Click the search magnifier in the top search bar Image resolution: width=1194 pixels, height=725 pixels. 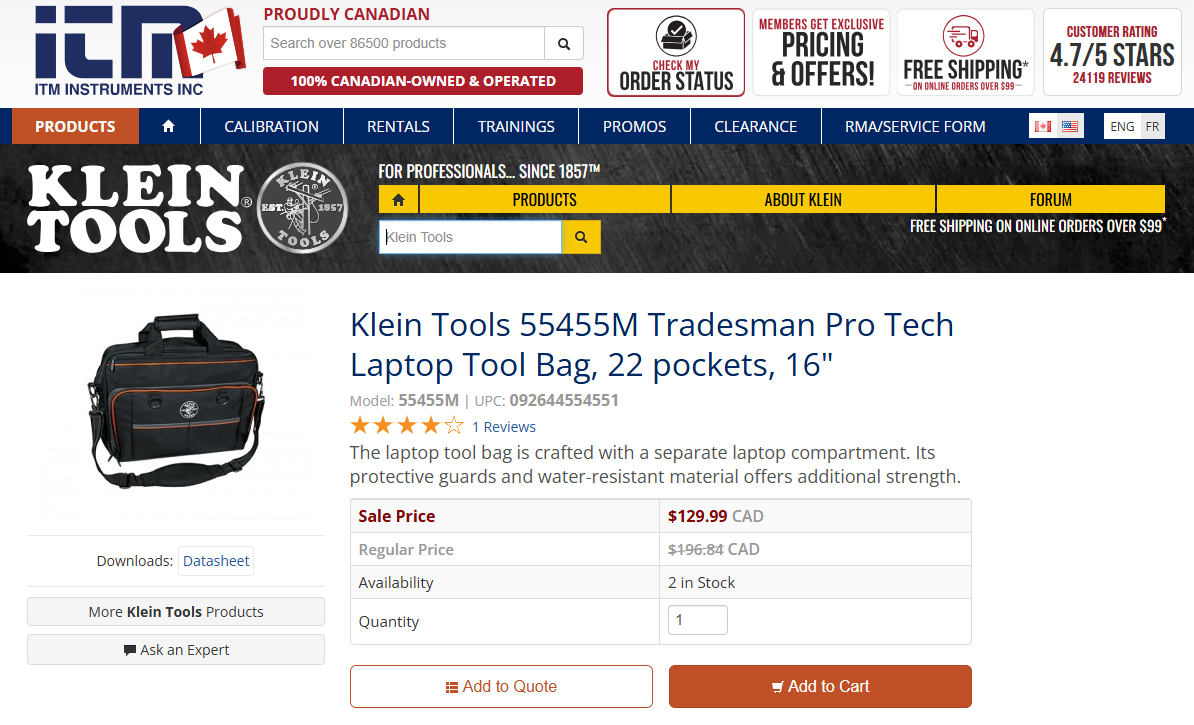[563, 43]
